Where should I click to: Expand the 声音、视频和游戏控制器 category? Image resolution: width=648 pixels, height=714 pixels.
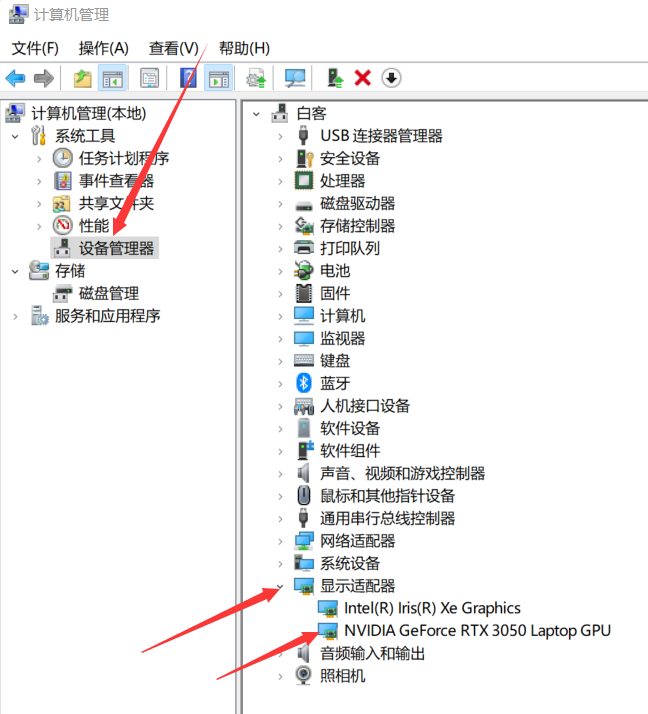click(281, 474)
